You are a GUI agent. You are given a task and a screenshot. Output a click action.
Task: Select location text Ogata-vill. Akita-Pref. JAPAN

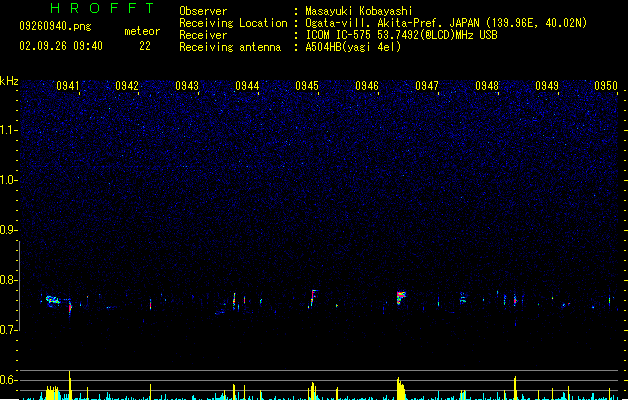click(x=392, y=23)
